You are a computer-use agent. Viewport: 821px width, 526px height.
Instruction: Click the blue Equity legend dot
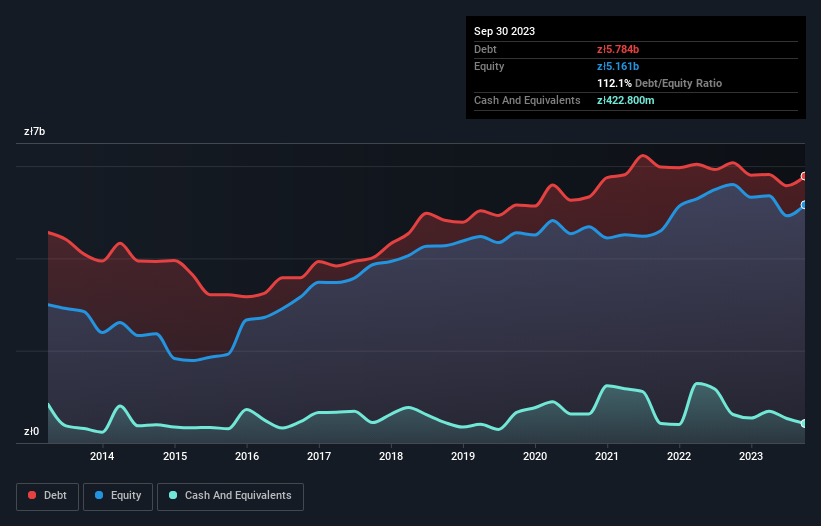click(99, 495)
